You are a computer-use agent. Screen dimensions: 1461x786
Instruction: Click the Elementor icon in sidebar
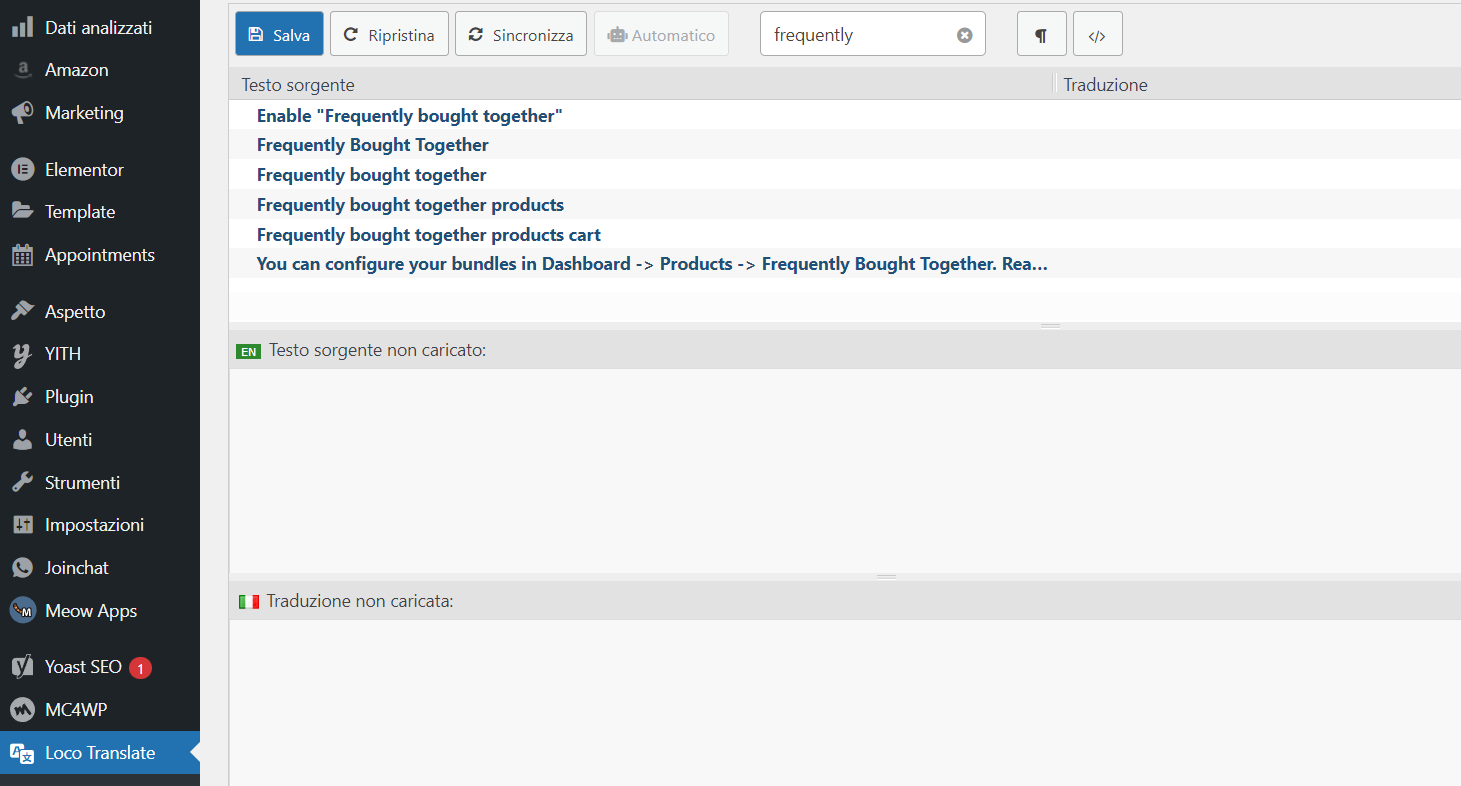[x=22, y=170]
